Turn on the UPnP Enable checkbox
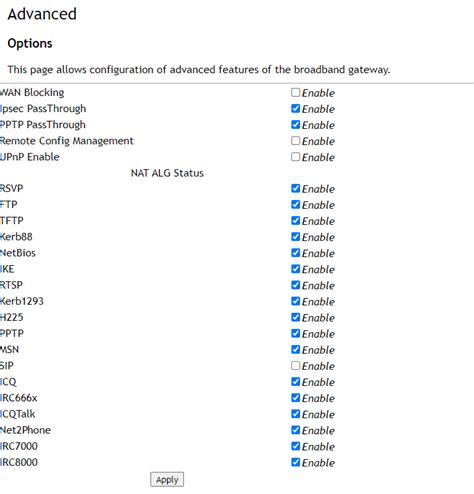 click(x=295, y=157)
